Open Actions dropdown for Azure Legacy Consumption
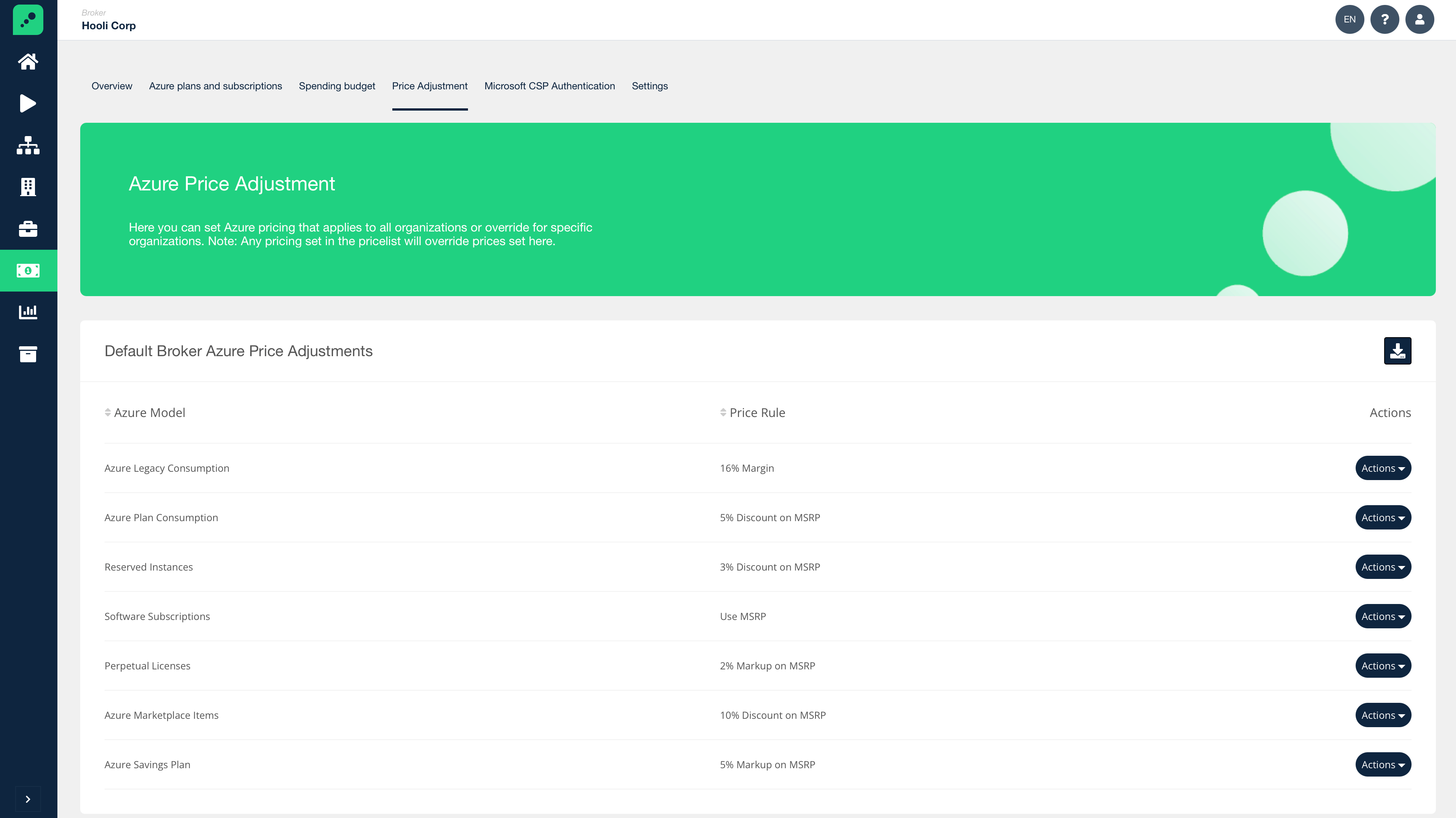This screenshot has height=818, width=1456. pos(1383,468)
